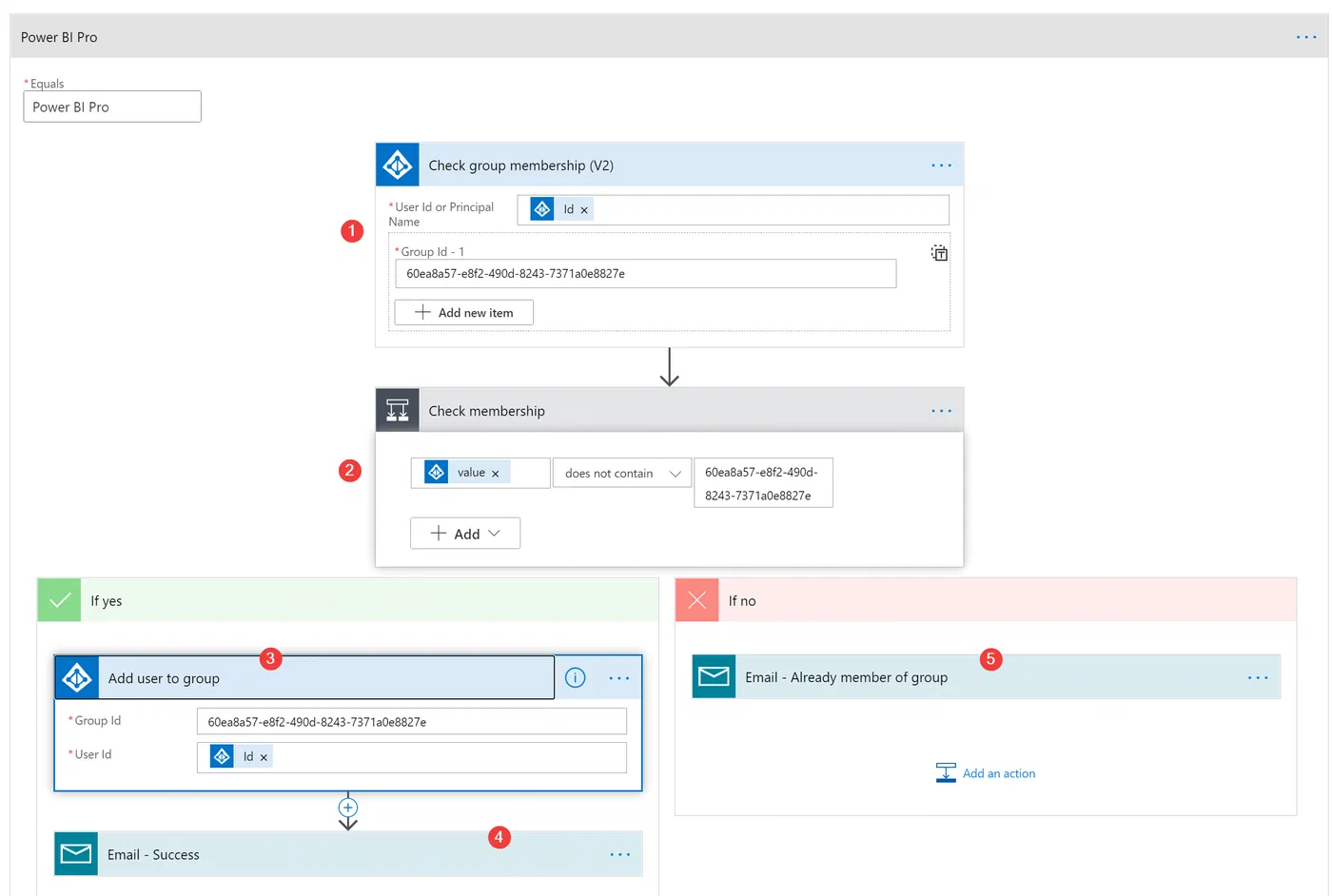
Task: Expand the Email - Already member of group action
Action: [x=986, y=676]
